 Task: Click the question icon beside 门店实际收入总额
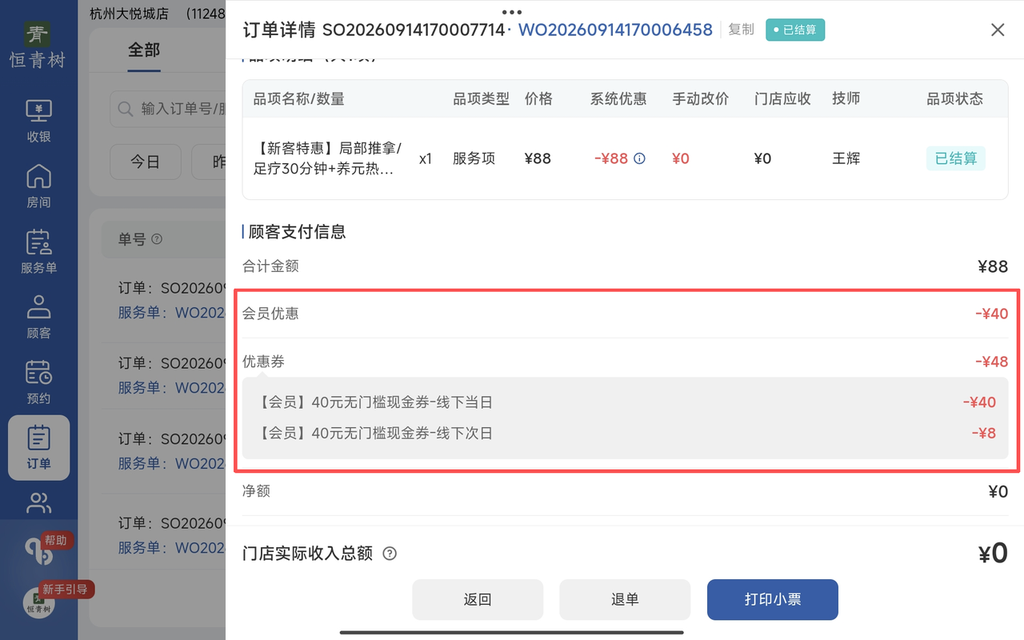(389, 554)
